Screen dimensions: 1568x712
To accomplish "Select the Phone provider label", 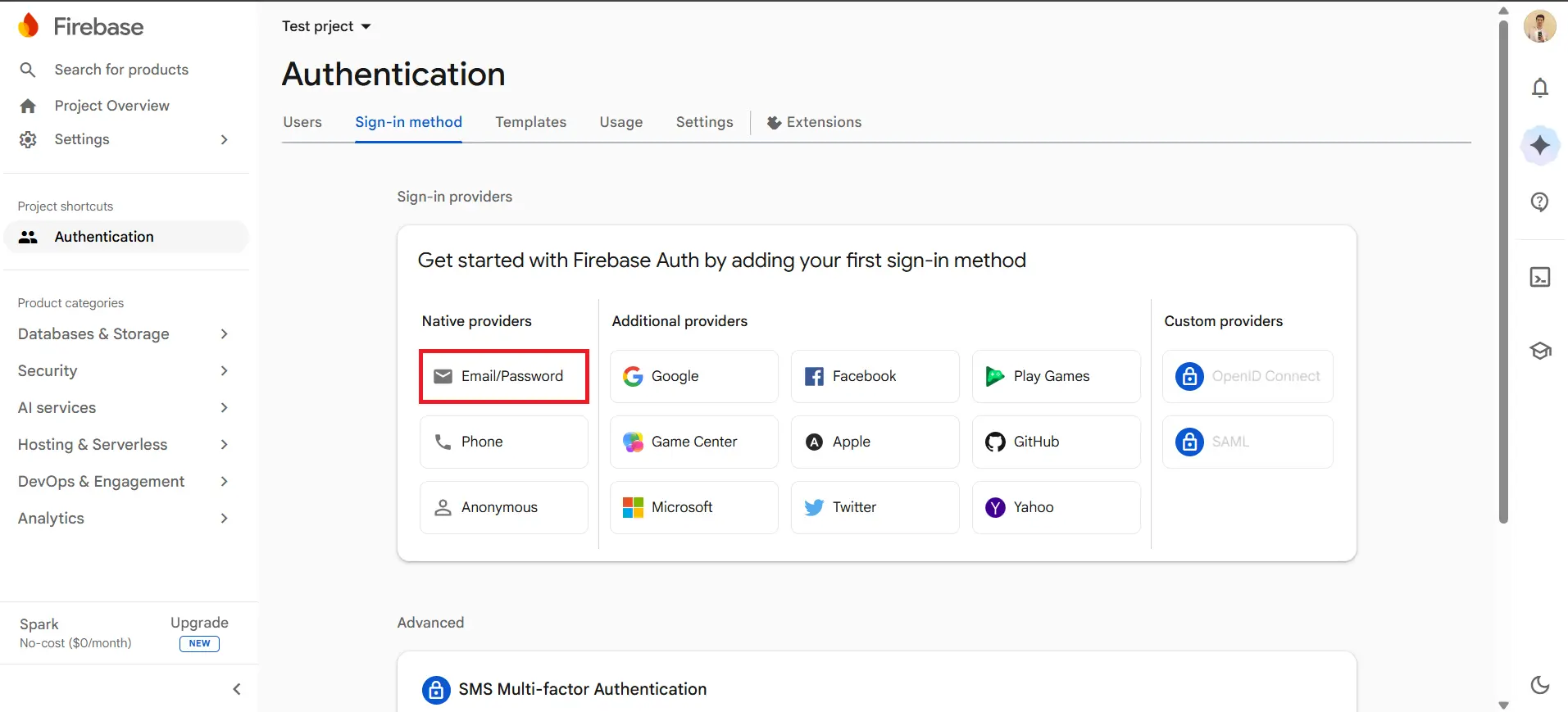I will (482, 442).
